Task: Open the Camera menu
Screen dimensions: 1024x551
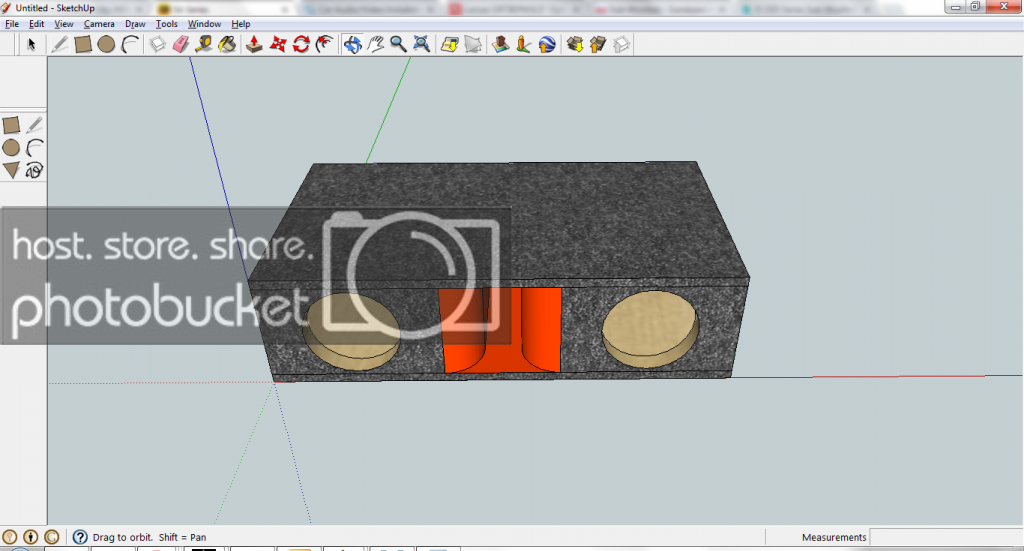Action: click(x=99, y=24)
